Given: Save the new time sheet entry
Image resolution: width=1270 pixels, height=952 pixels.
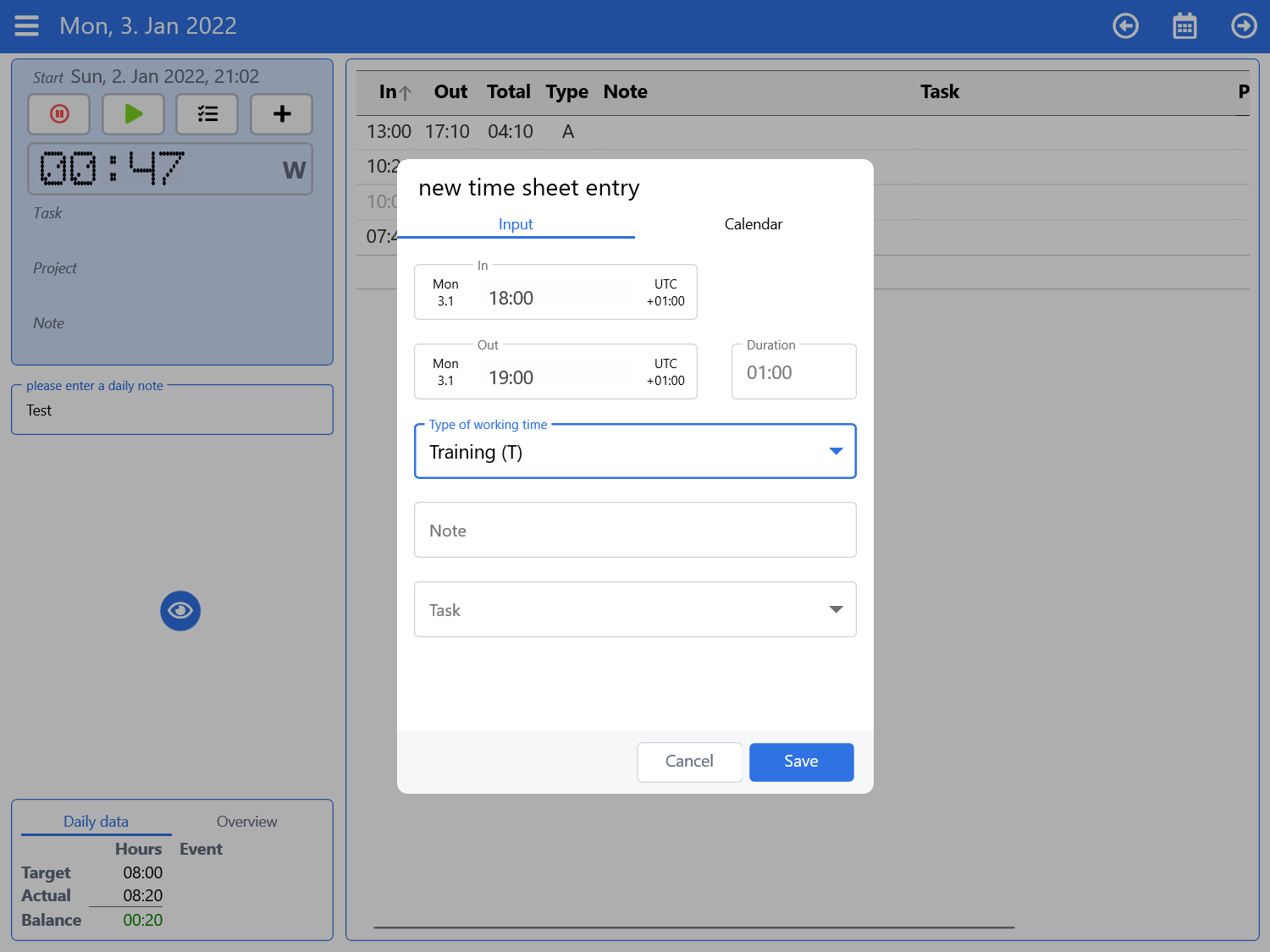Looking at the screenshot, I should 801,762.
